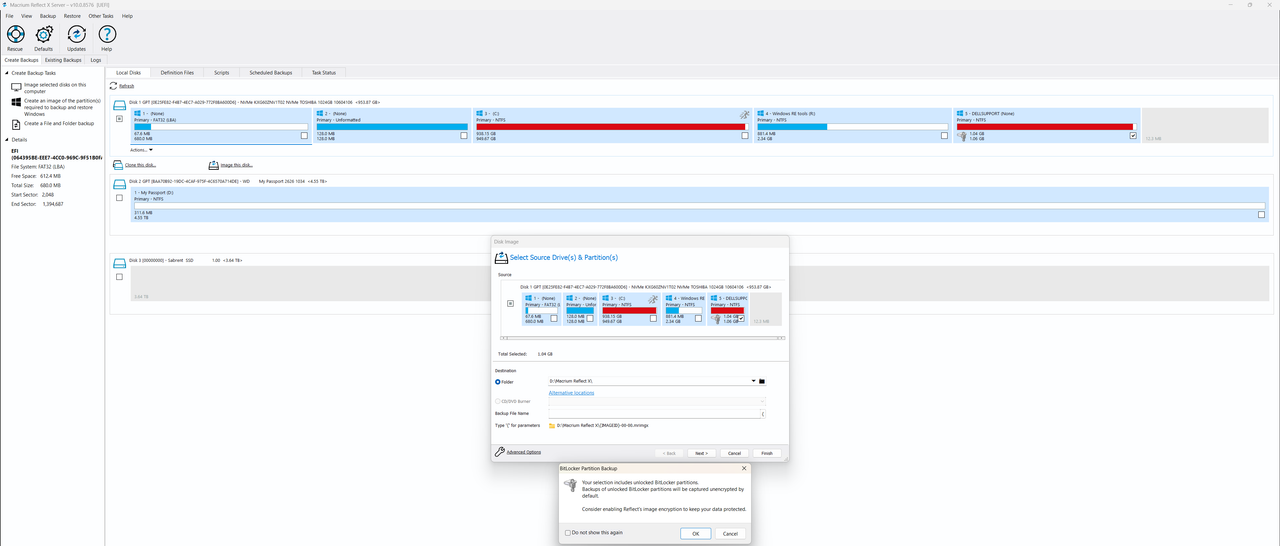1280x546 pixels.
Task: Click the Disk Image dialog header icon
Action: [x=502, y=258]
